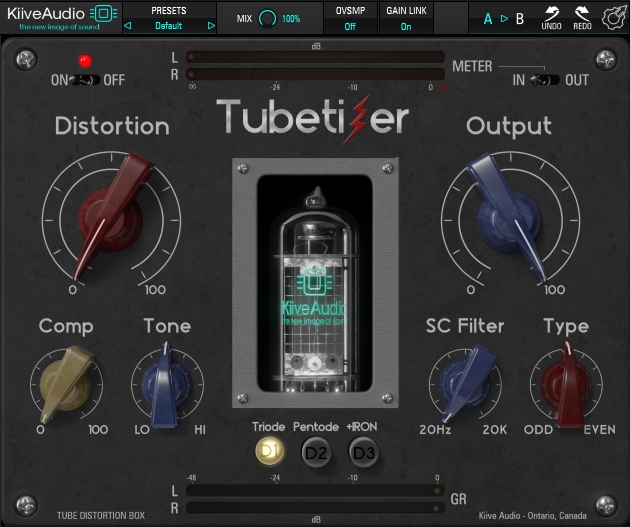Image resolution: width=630 pixels, height=527 pixels.
Task: Click the Tubetizer title logo
Action: [x=313, y=118]
